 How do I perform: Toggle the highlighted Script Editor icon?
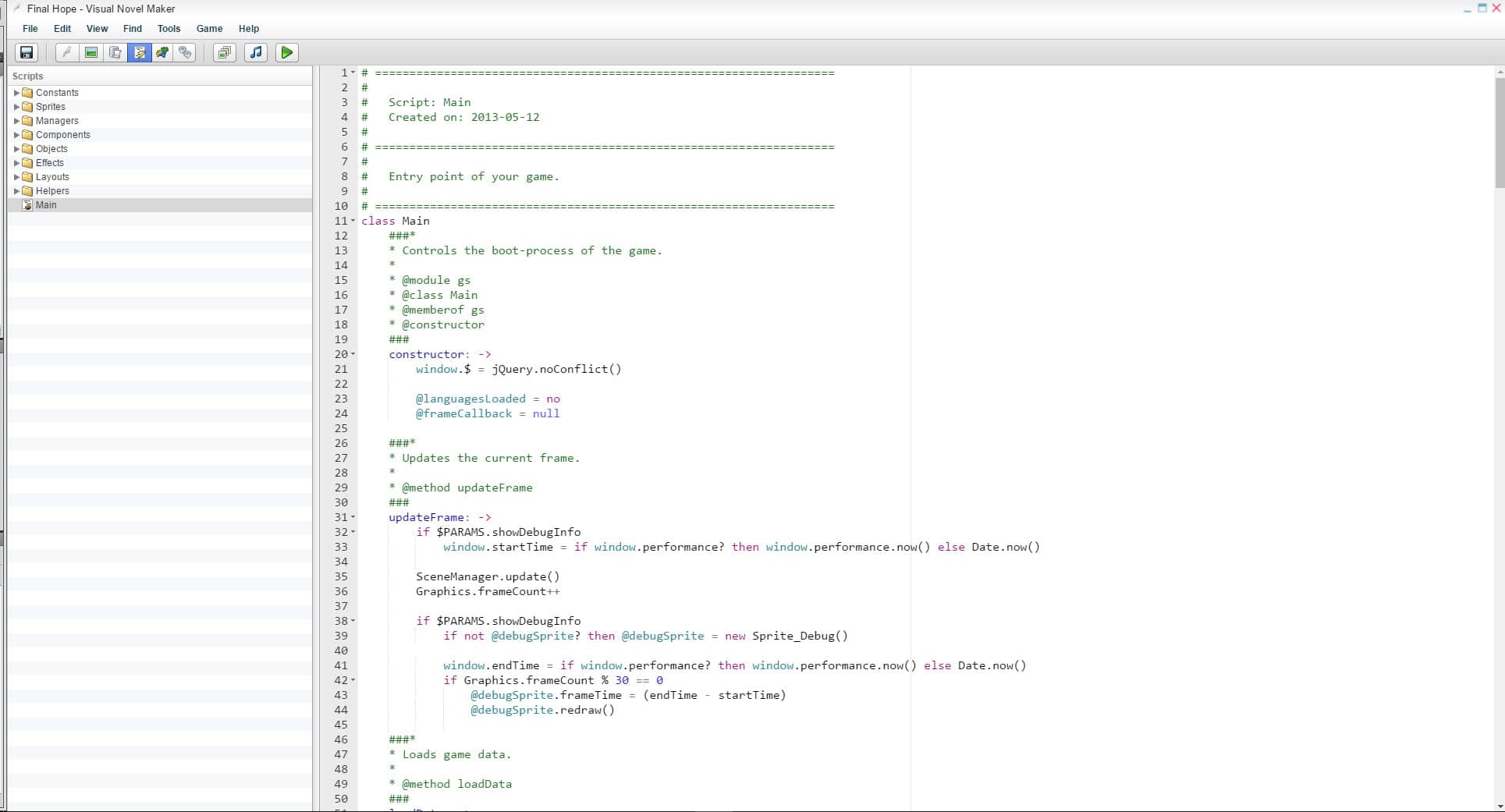140,52
